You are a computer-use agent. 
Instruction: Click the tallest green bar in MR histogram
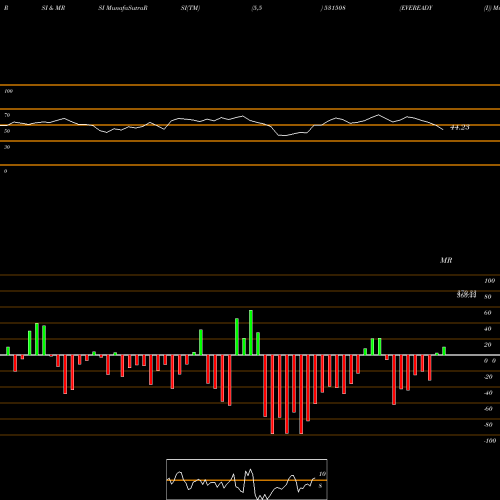(251, 333)
